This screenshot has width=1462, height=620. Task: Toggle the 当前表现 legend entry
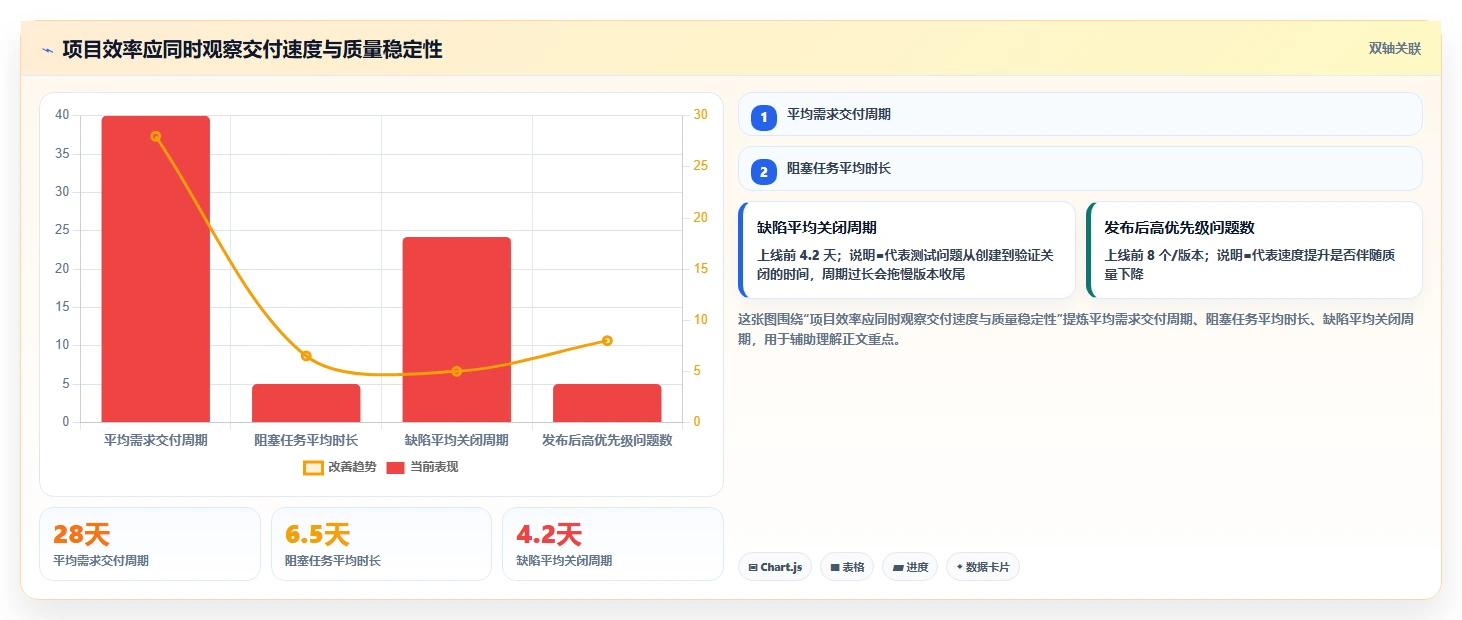click(422, 467)
